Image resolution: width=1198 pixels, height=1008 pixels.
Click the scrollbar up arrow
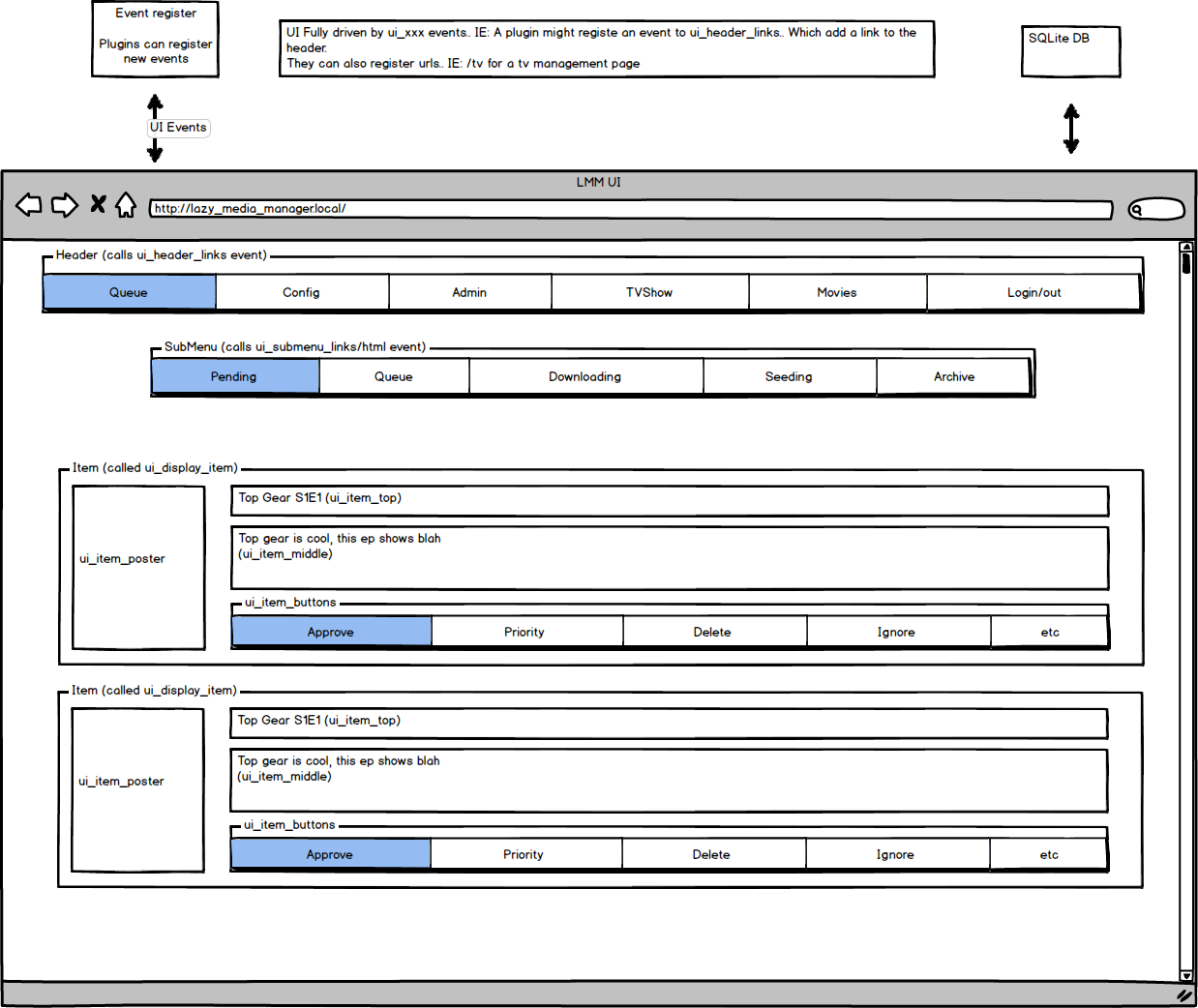(x=1186, y=248)
